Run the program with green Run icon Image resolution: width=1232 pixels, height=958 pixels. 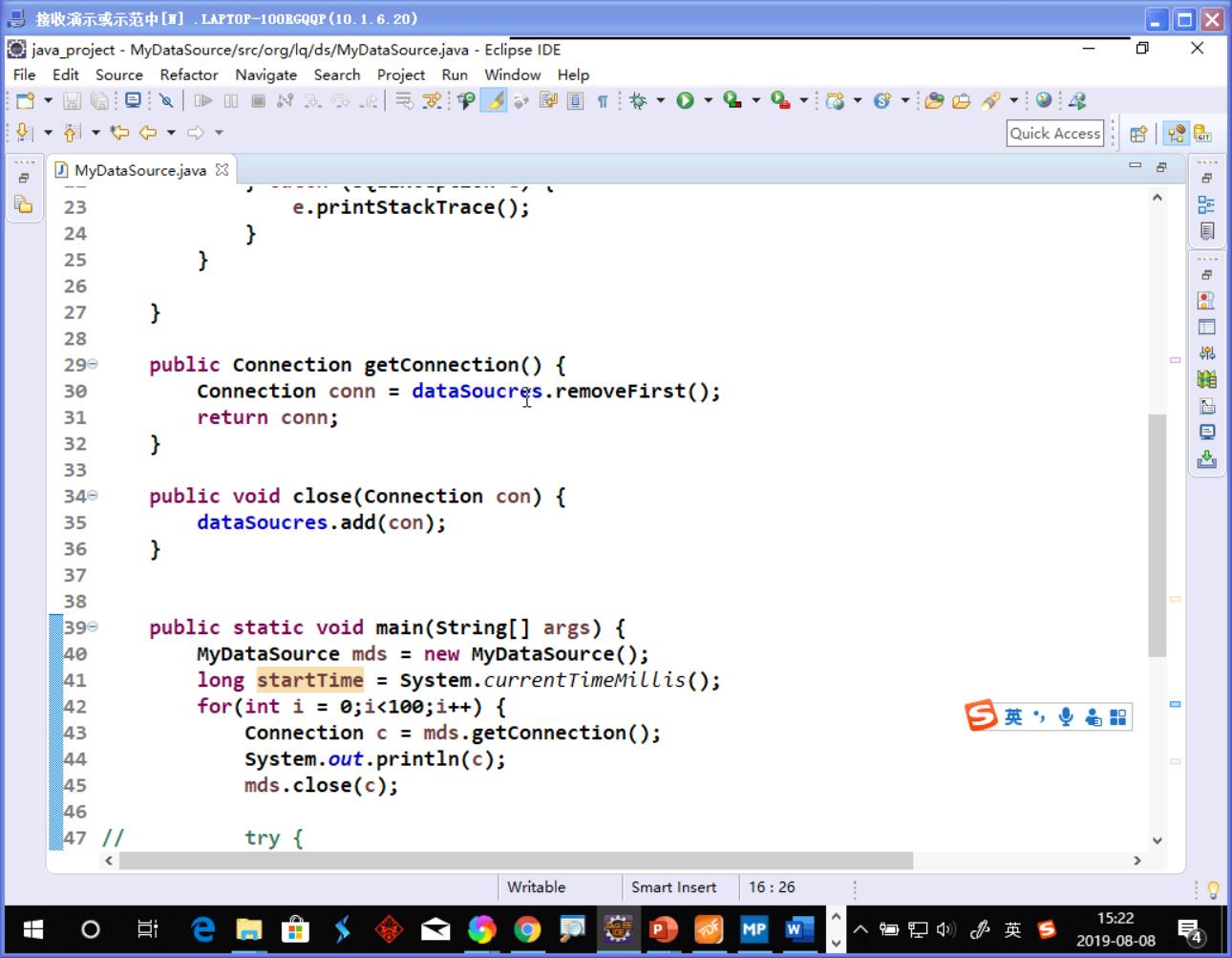pyautogui.click(x=685, y=100)
